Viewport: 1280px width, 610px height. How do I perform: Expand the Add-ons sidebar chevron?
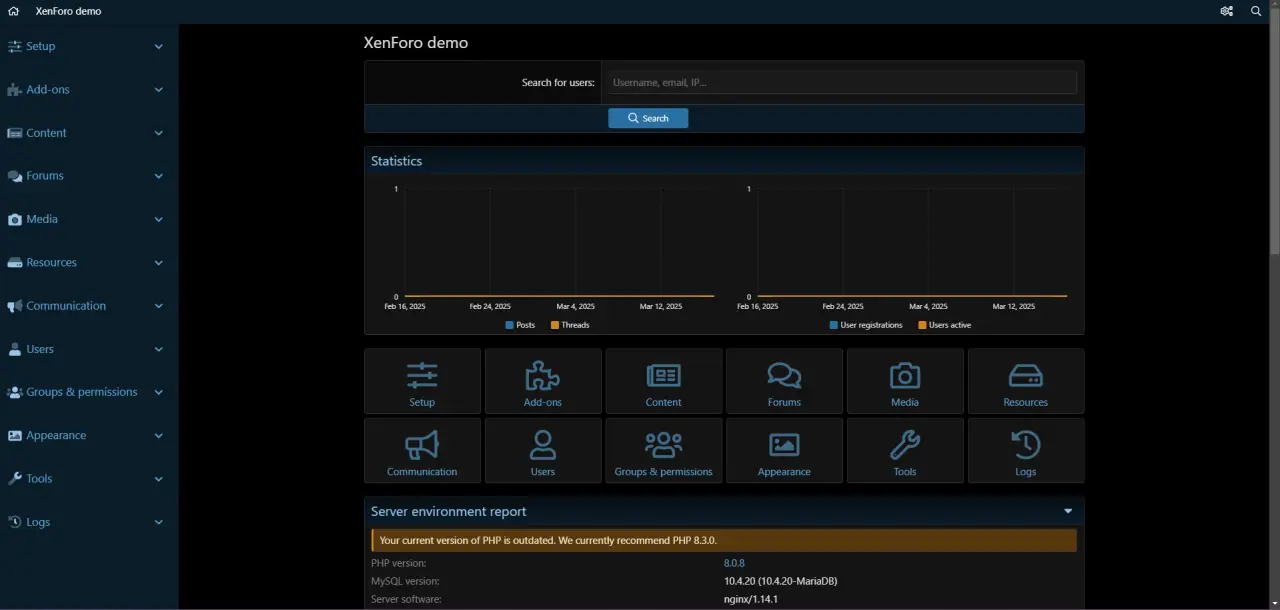pyautogui.click(x=159, y=89)
